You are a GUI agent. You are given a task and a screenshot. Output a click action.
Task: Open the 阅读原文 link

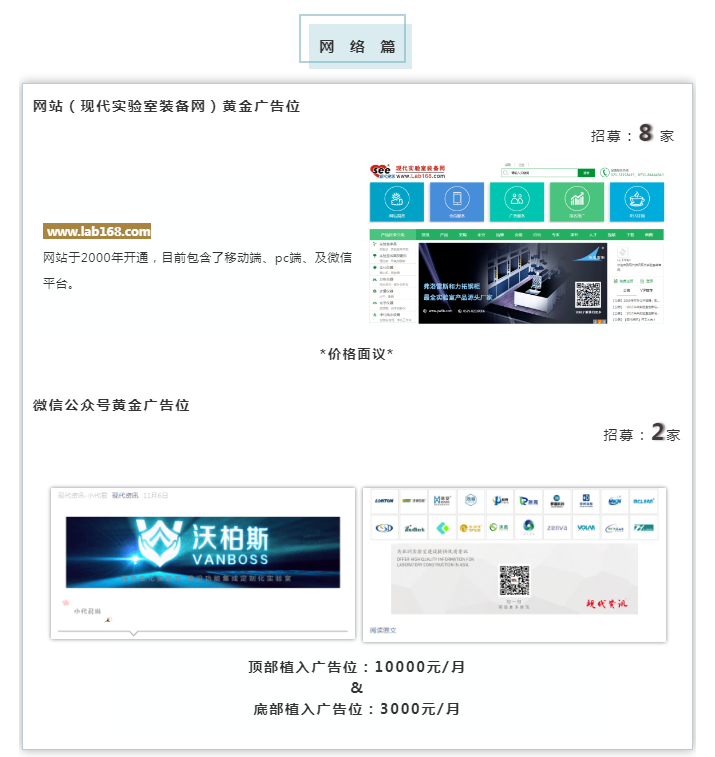click(384, 630)
